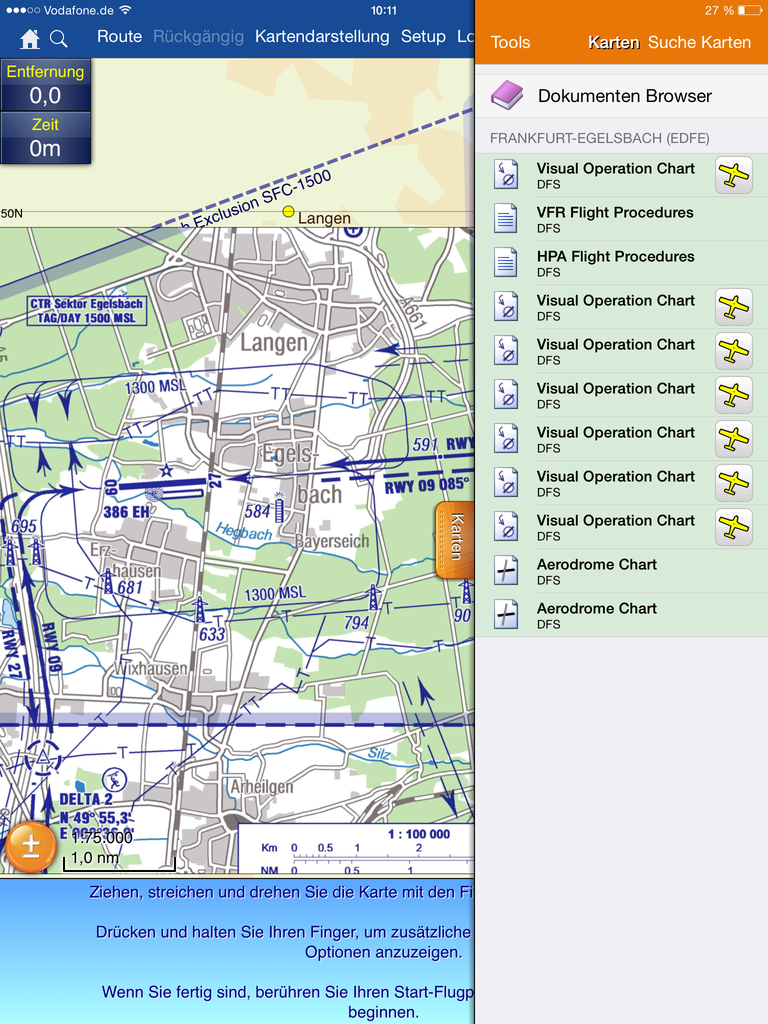Open HPA Flight Procedures document

(614, 263)
